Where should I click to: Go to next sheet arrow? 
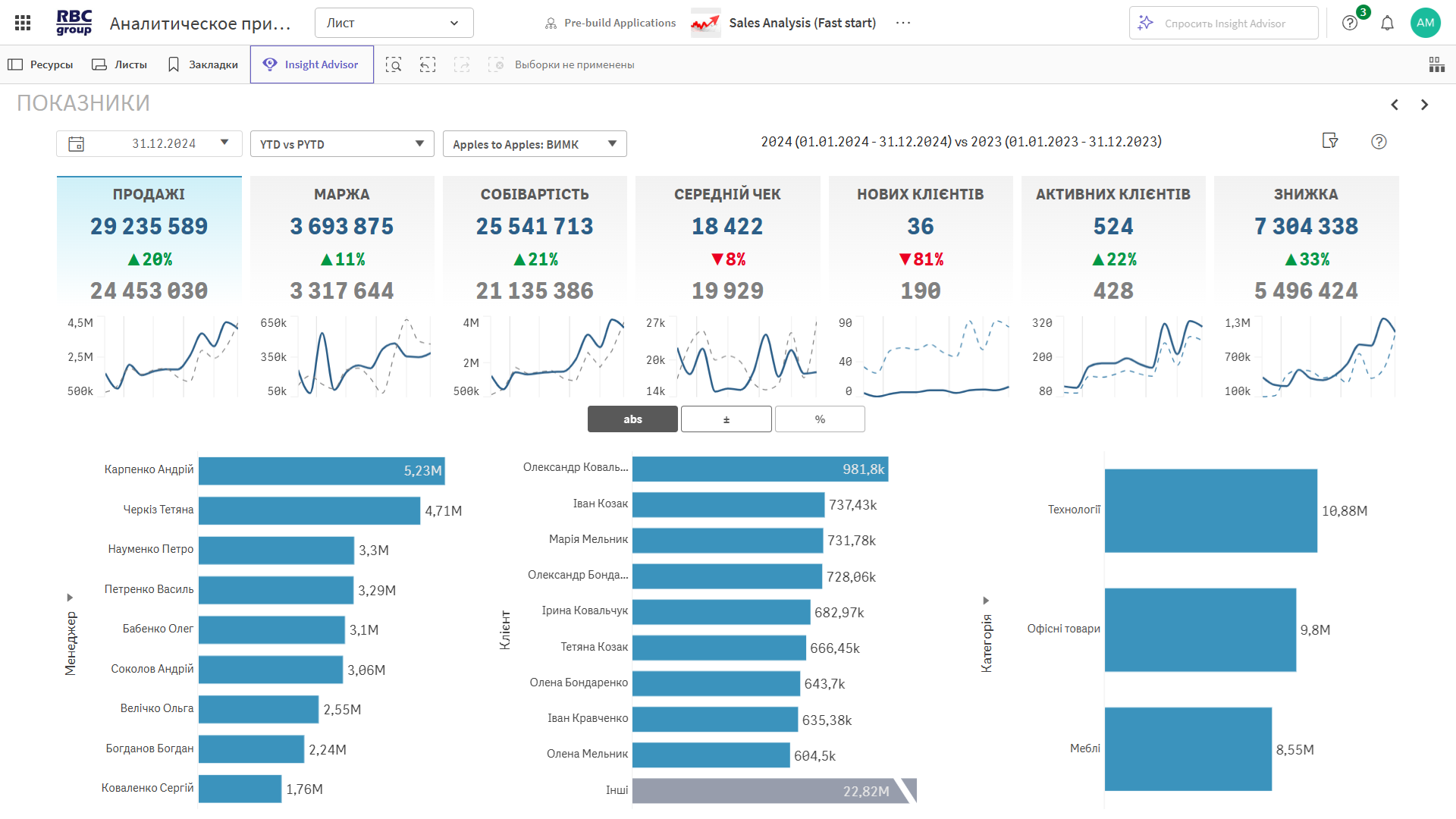point(1424,105)
